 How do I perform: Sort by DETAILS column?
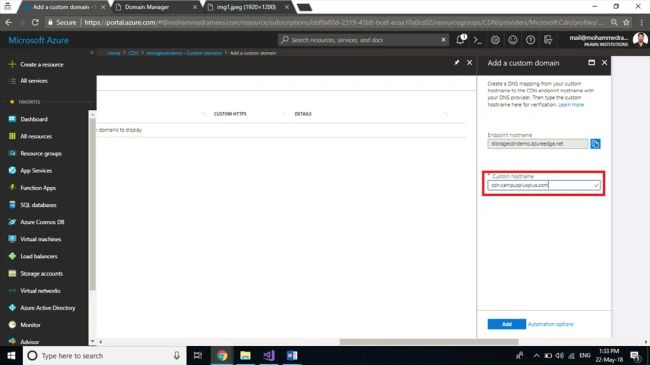pyautogui.click(x=303, y=114)
